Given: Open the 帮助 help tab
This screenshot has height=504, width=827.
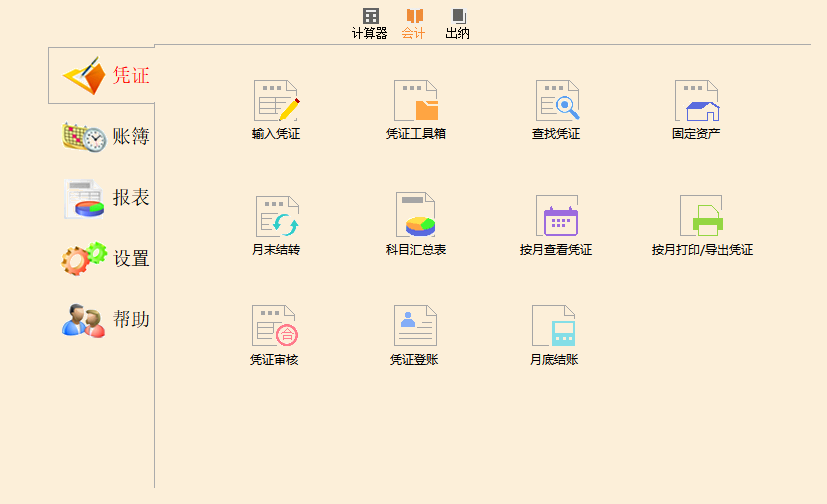Looking at the screenshot, I should click(105, 320).
